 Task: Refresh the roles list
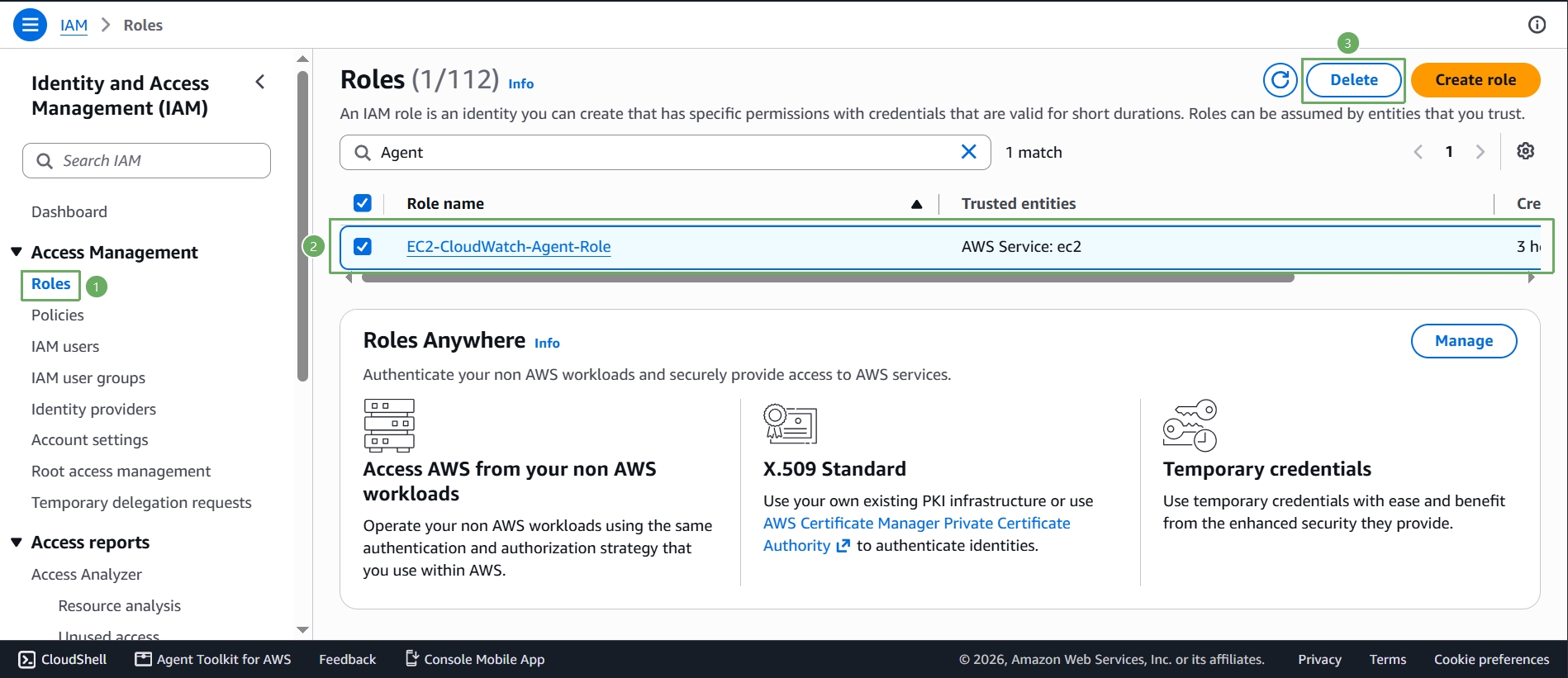(1280, 80)
